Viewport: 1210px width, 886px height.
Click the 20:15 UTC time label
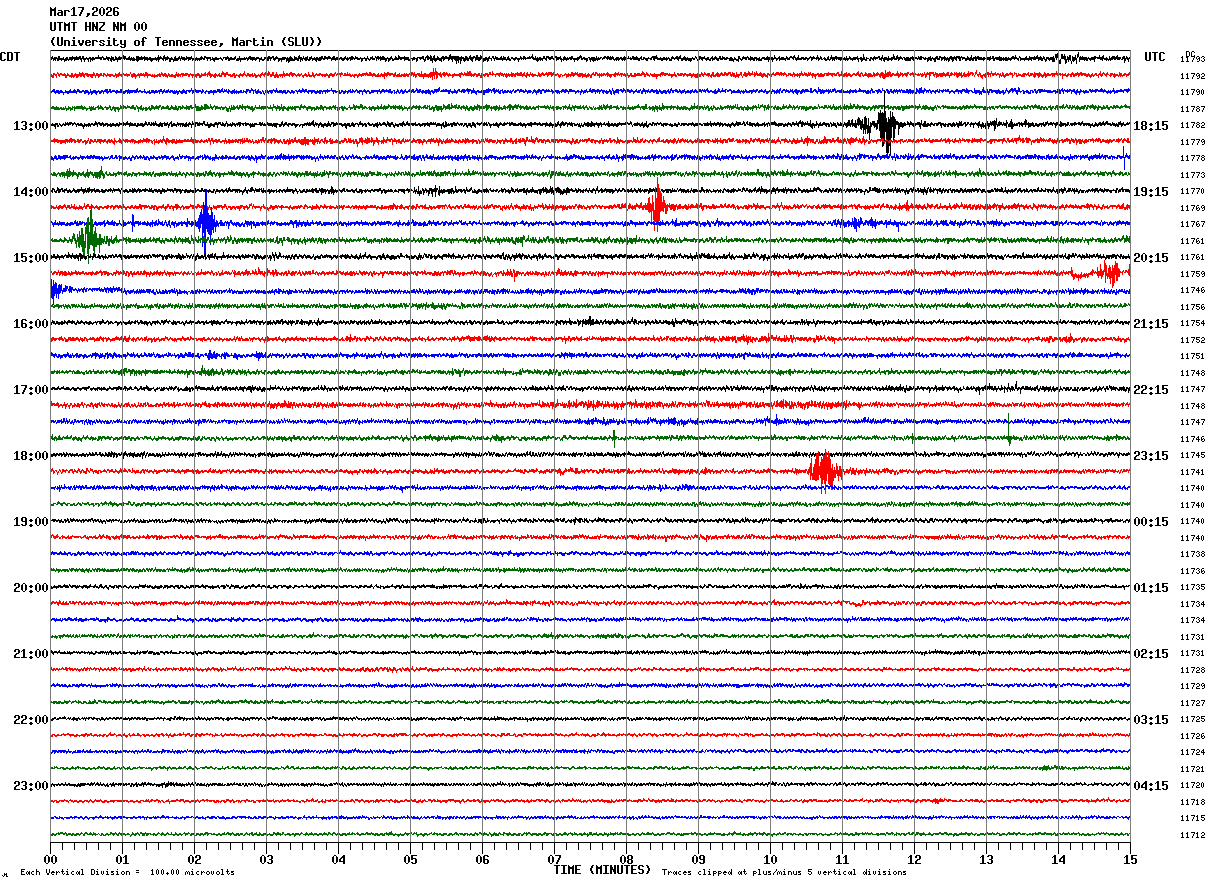tap(1151, 257)
